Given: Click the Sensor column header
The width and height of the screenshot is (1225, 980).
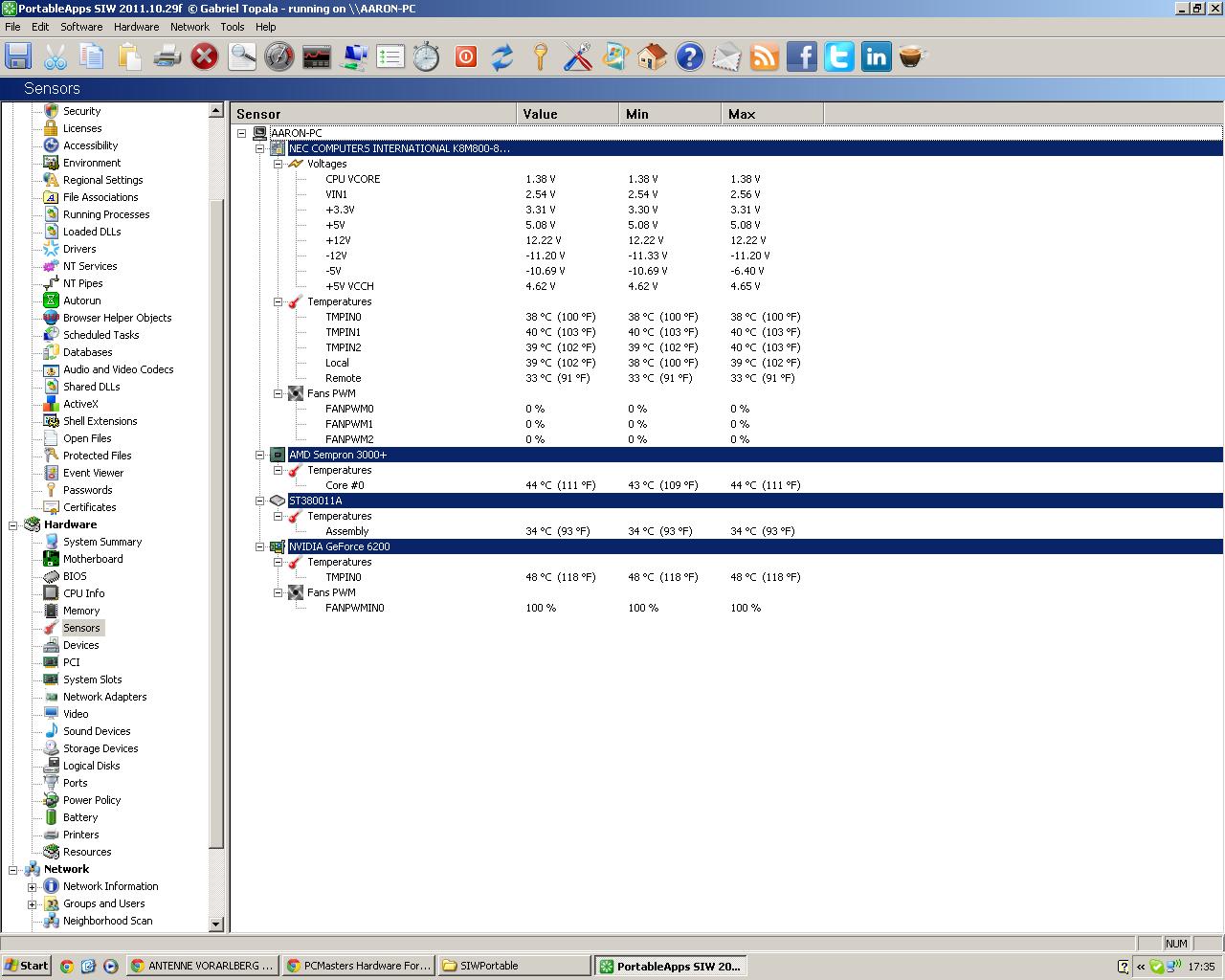Looking at the screenshot, I should 373,114.
